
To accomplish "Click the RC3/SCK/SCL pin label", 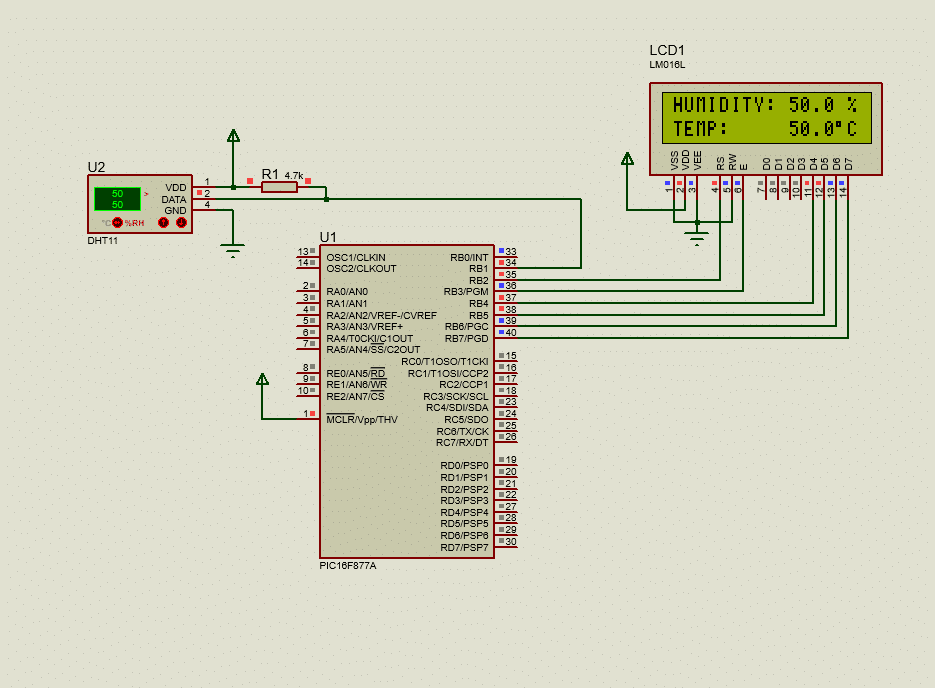I will [x=456, y=396].
